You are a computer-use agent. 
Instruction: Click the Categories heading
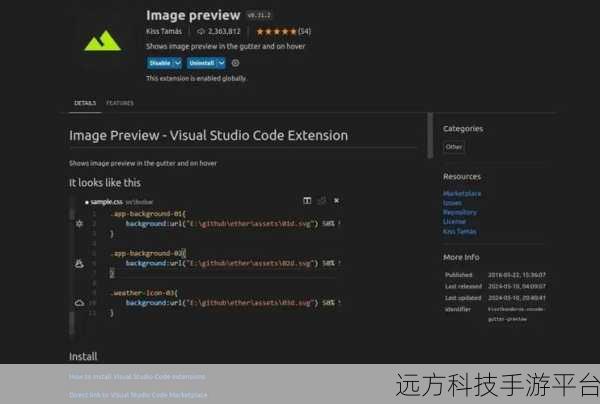463,129
